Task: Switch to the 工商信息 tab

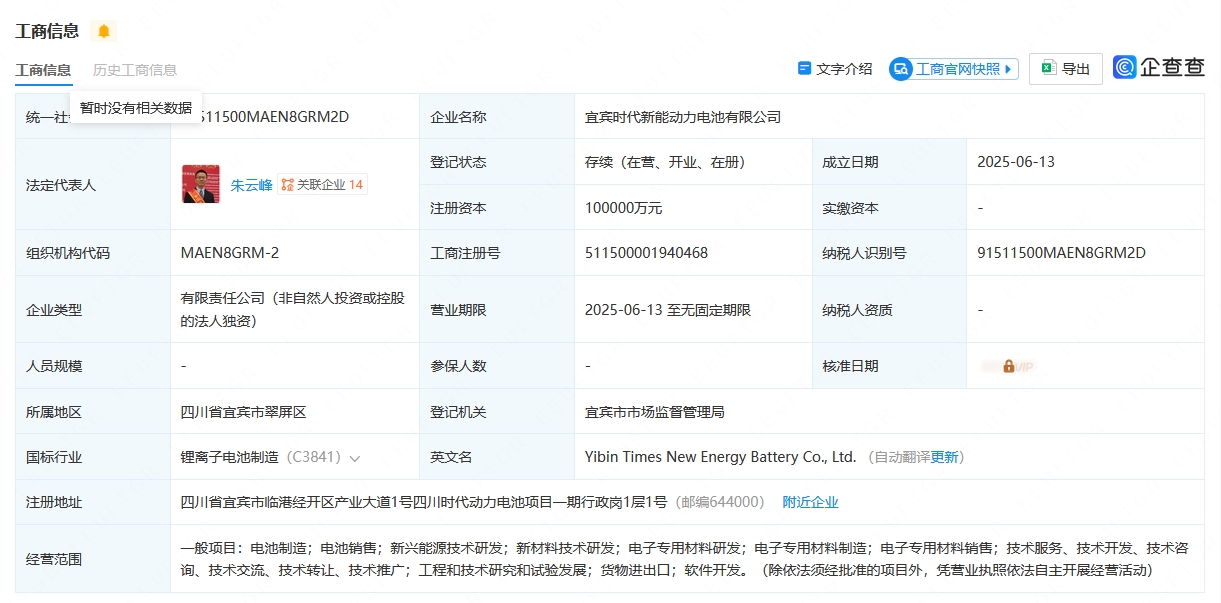Action: click(x=43, y=70)
